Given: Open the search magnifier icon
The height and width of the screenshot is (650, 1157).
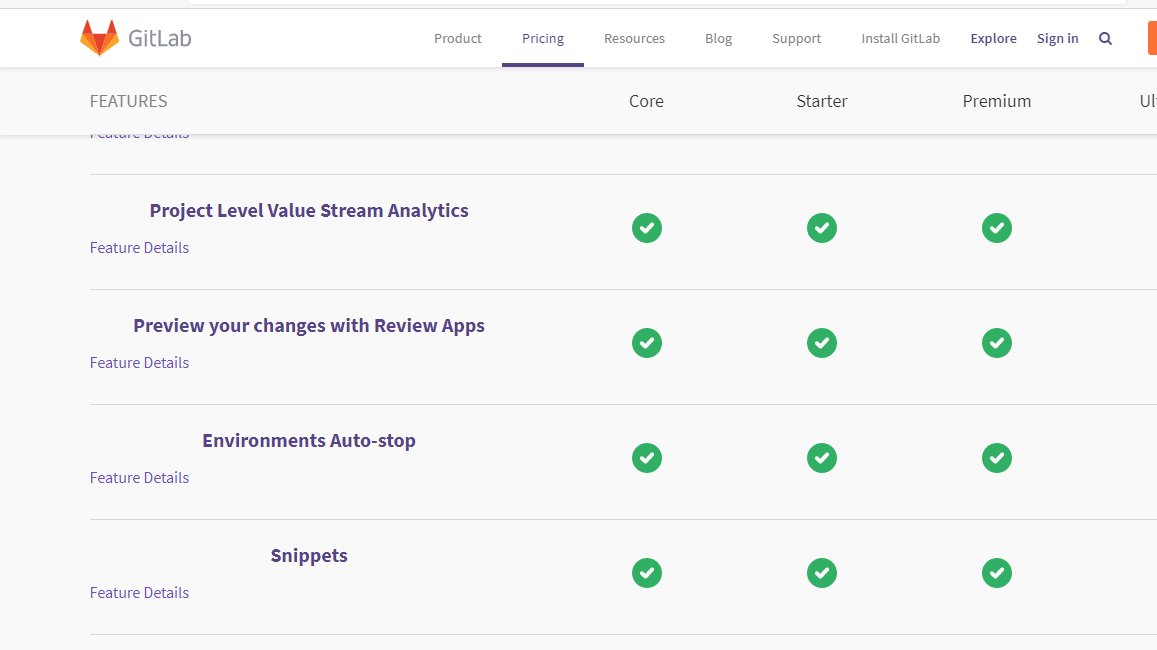Looking at the screenshot, I should 1105,38.
